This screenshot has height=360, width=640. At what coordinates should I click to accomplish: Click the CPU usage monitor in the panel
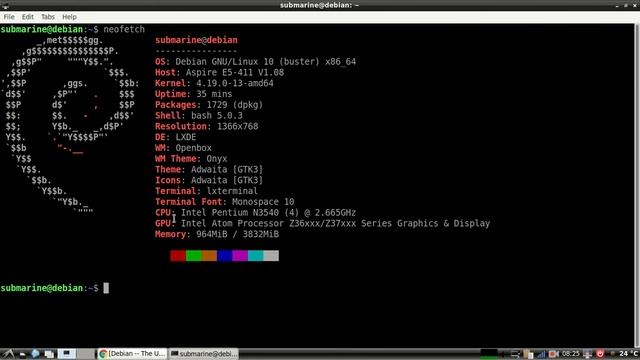pyautogui.click(x=489, y=354)
